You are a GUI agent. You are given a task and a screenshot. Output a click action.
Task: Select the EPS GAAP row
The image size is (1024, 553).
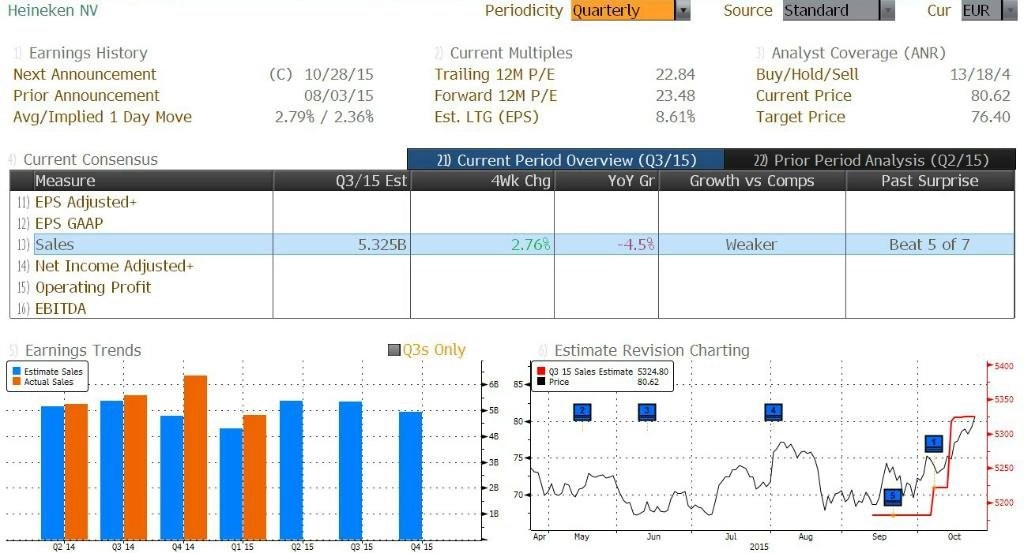click(512, 223)
